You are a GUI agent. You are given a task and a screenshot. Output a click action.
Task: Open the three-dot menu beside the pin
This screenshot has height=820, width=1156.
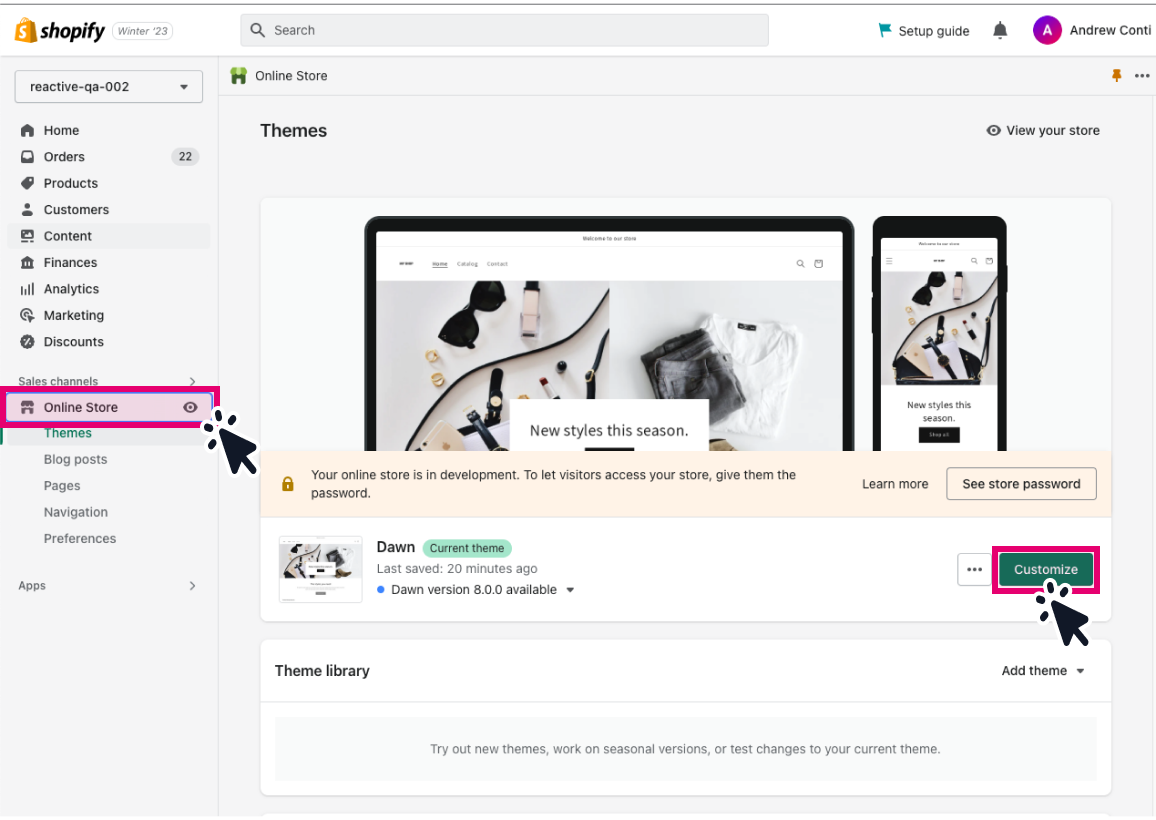1142,75
